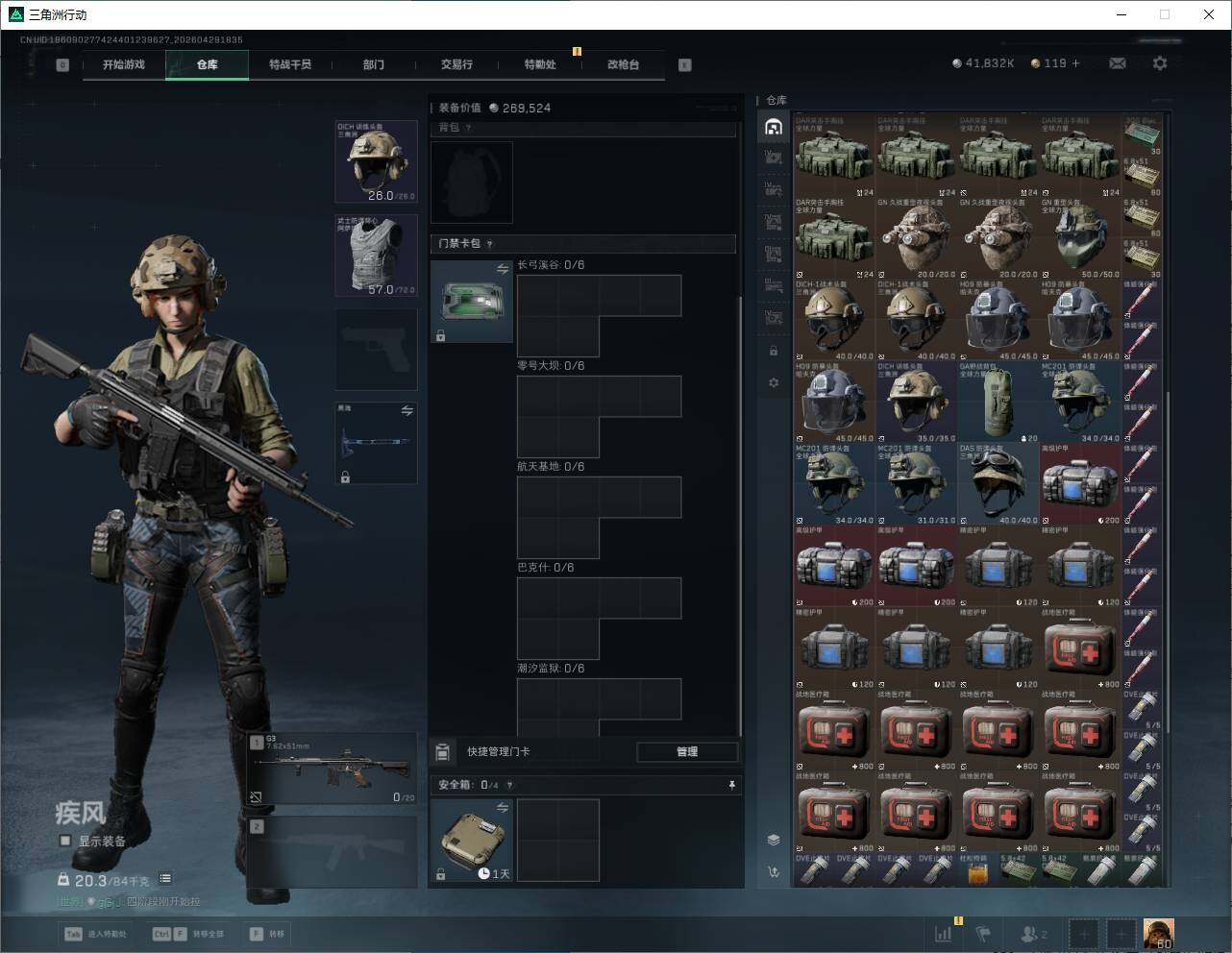Click the flag icon in bottom bar
1232x953 pixels.
pos(983,933)
